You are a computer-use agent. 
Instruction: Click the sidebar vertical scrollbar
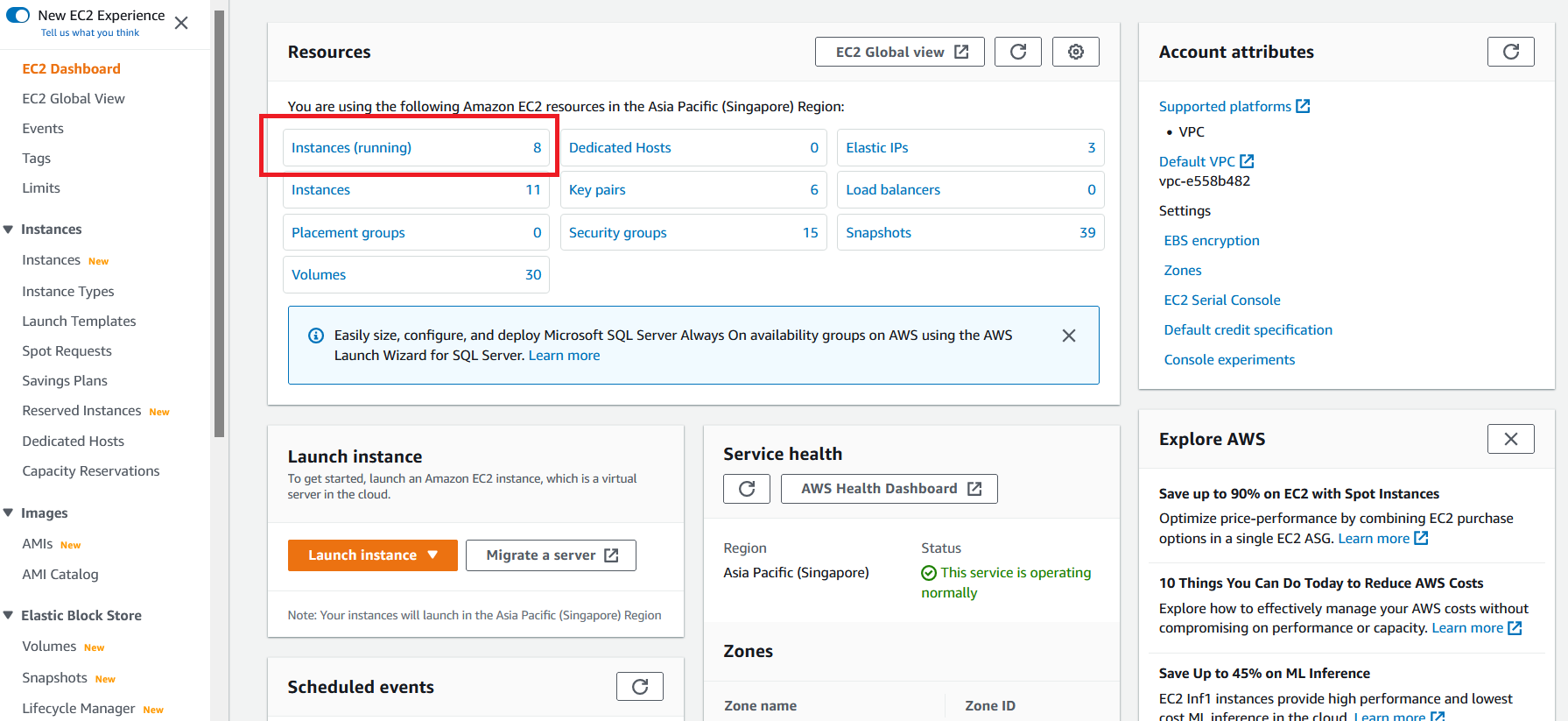click(x=219, y=223)
